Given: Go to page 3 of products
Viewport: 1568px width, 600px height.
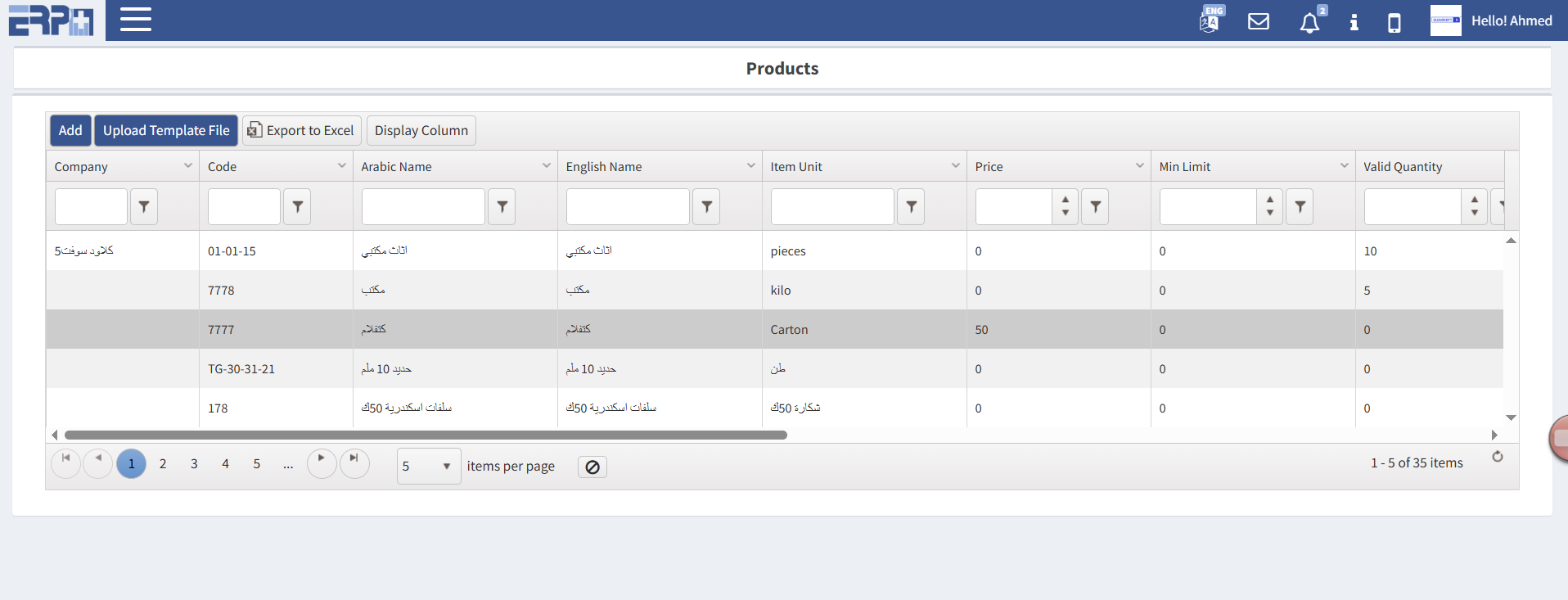Looking at the screenshot, I should (x=194, y=464).
